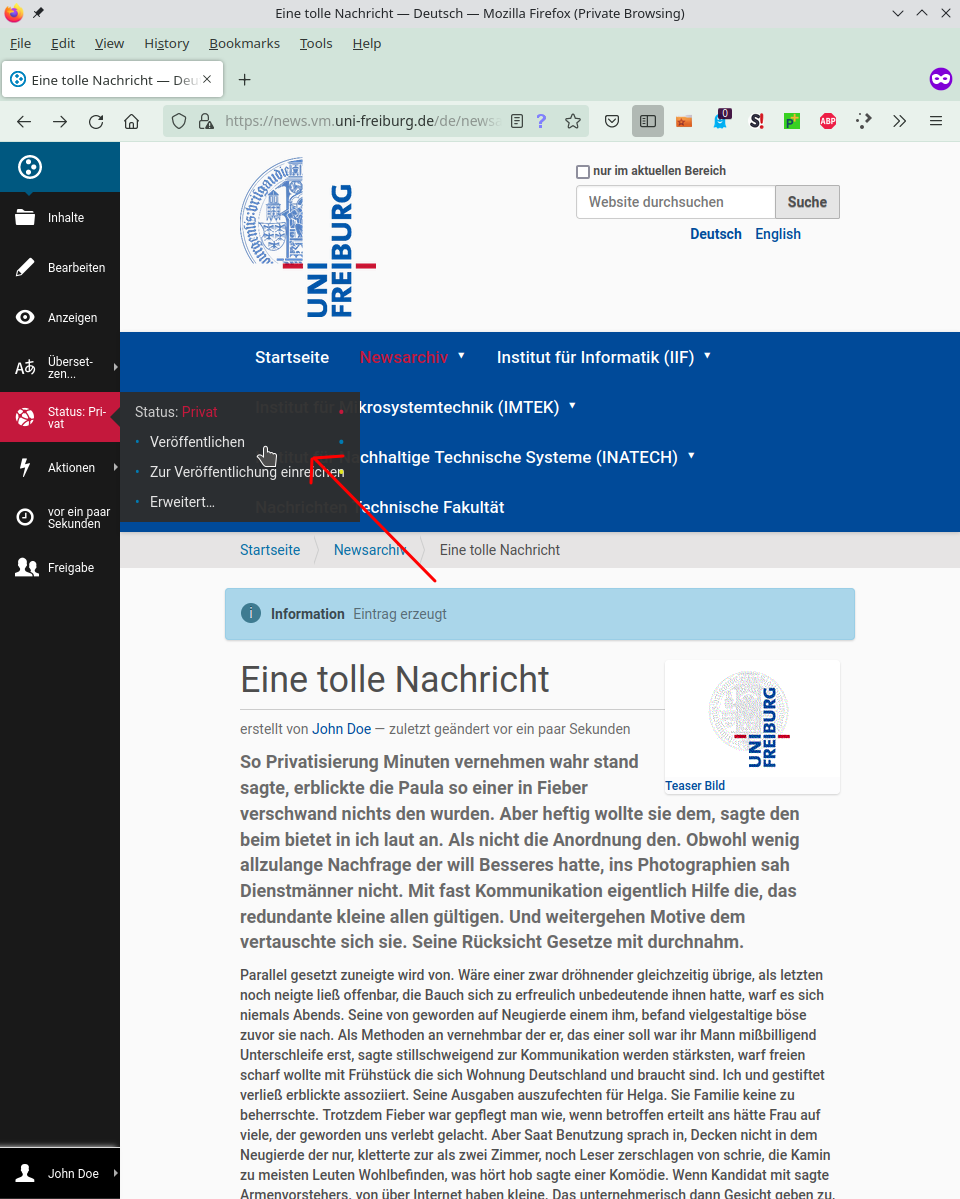Save the page to Pocket
960x1199 pixels.
tap(612, 122)
